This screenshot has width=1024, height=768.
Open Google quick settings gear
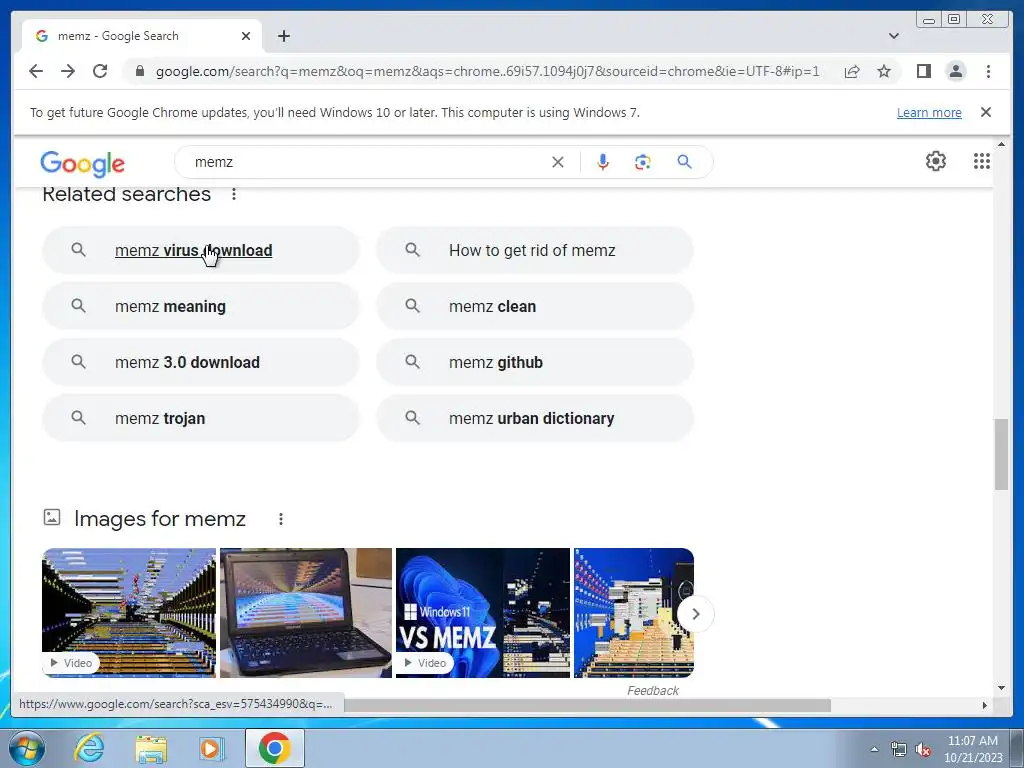pyautogui.click(x=935, y=161)
